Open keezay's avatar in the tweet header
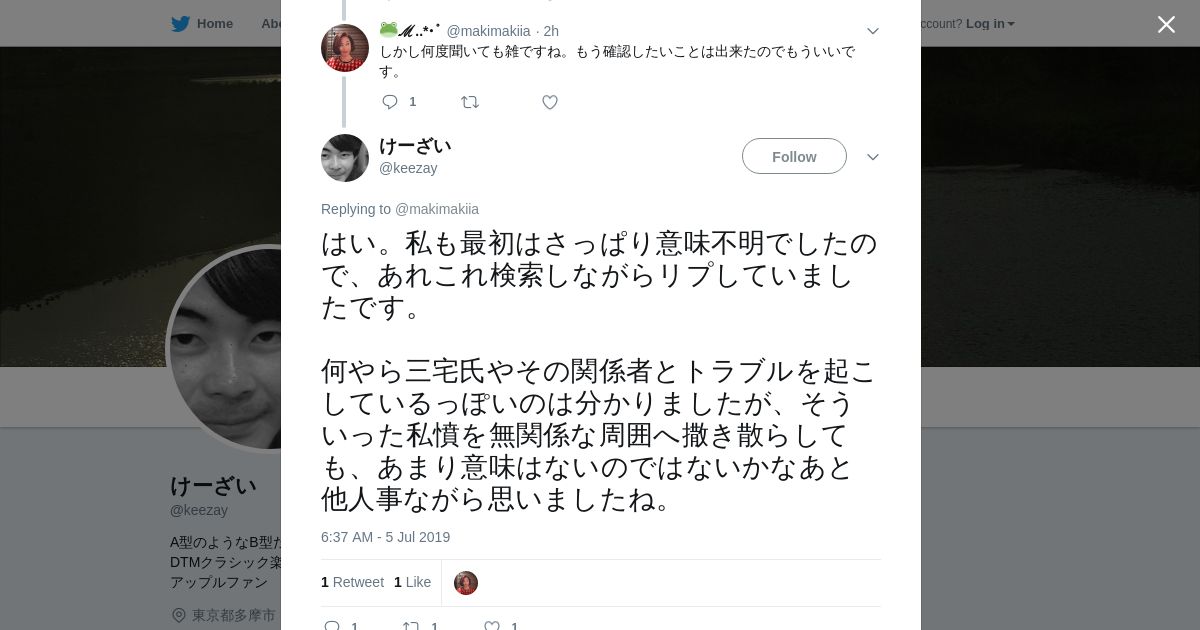This screenshot has height=630, width=1200. [x=345, y=158]
